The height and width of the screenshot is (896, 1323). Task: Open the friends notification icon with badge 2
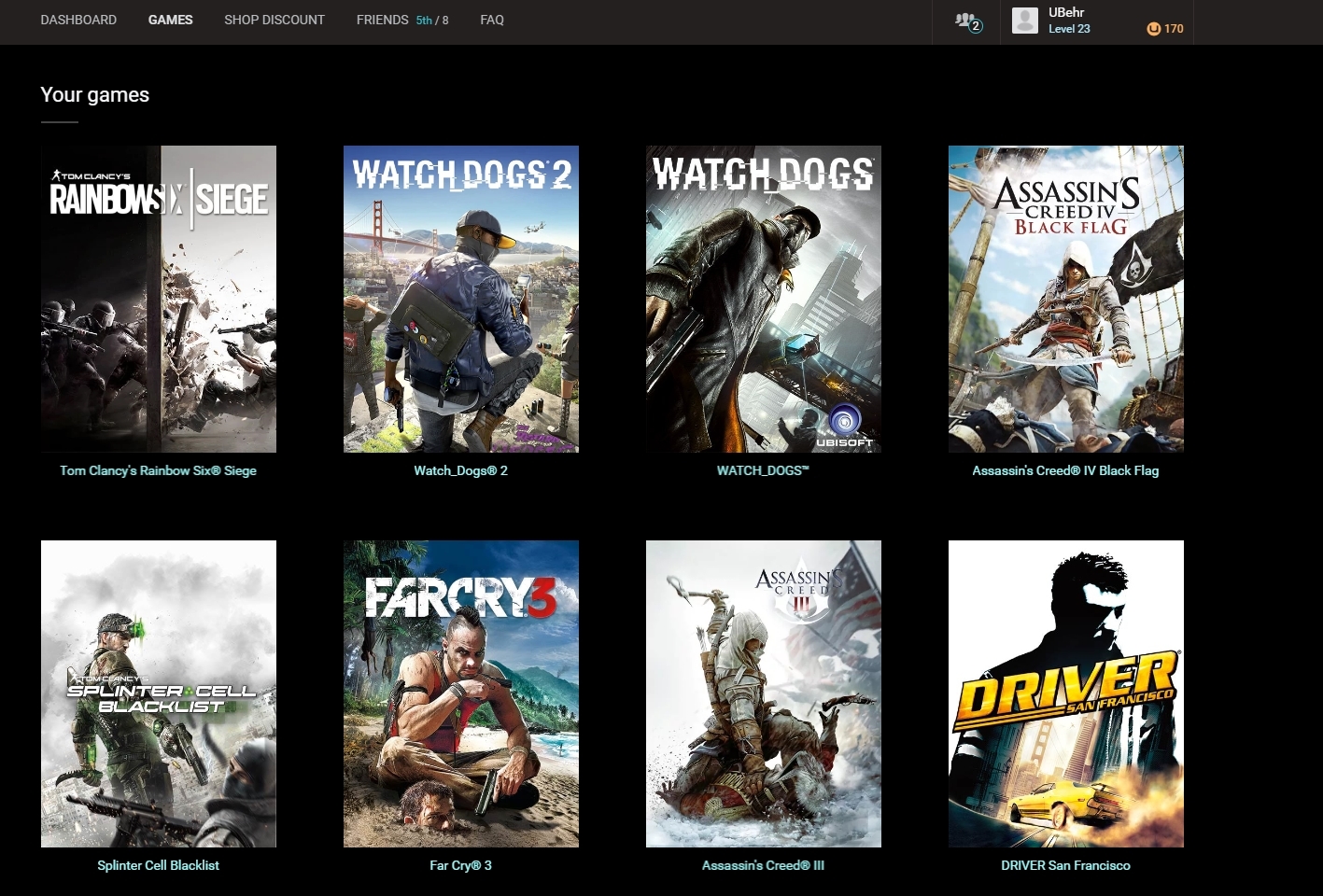(967, 21)
